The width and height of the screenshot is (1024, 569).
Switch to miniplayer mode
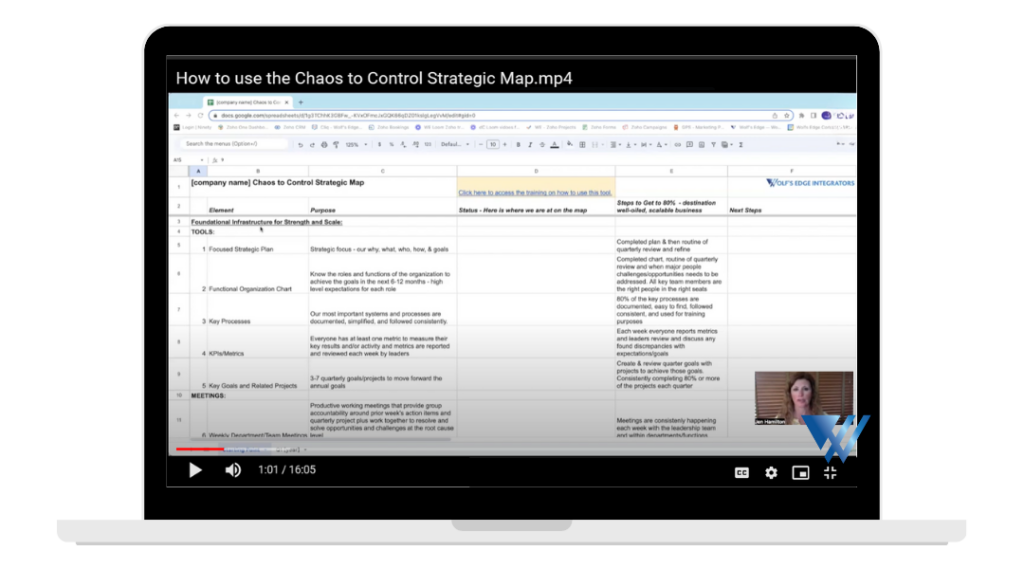[801, 472]
